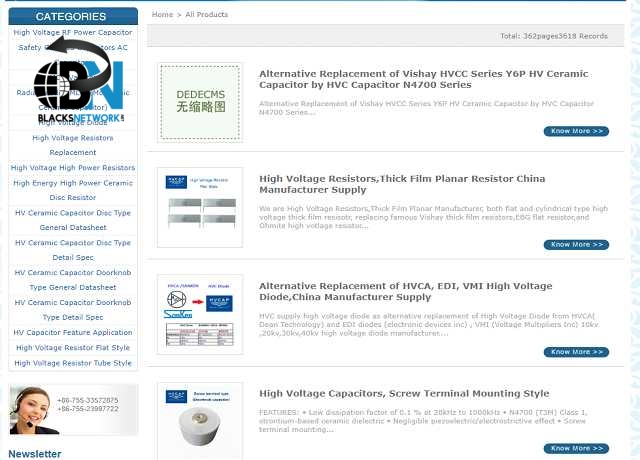Click the CATEGORIES header

tap(73, 16)
